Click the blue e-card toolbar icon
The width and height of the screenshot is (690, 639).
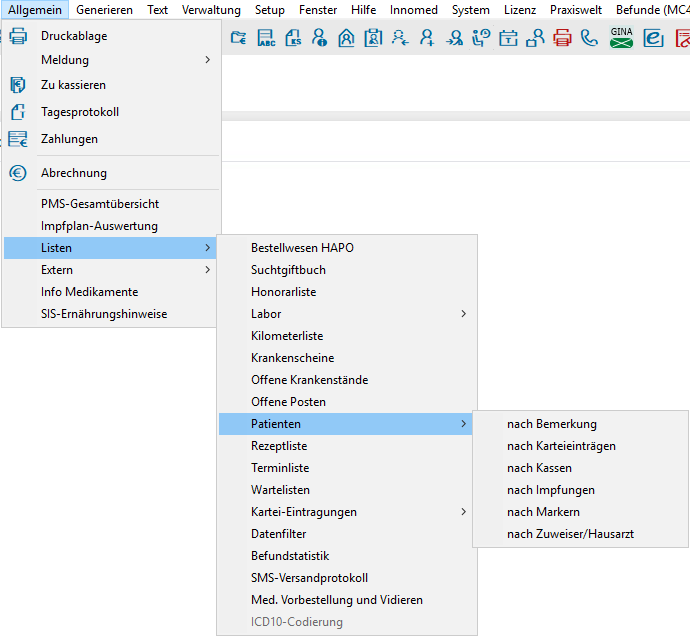coord(653,38)
